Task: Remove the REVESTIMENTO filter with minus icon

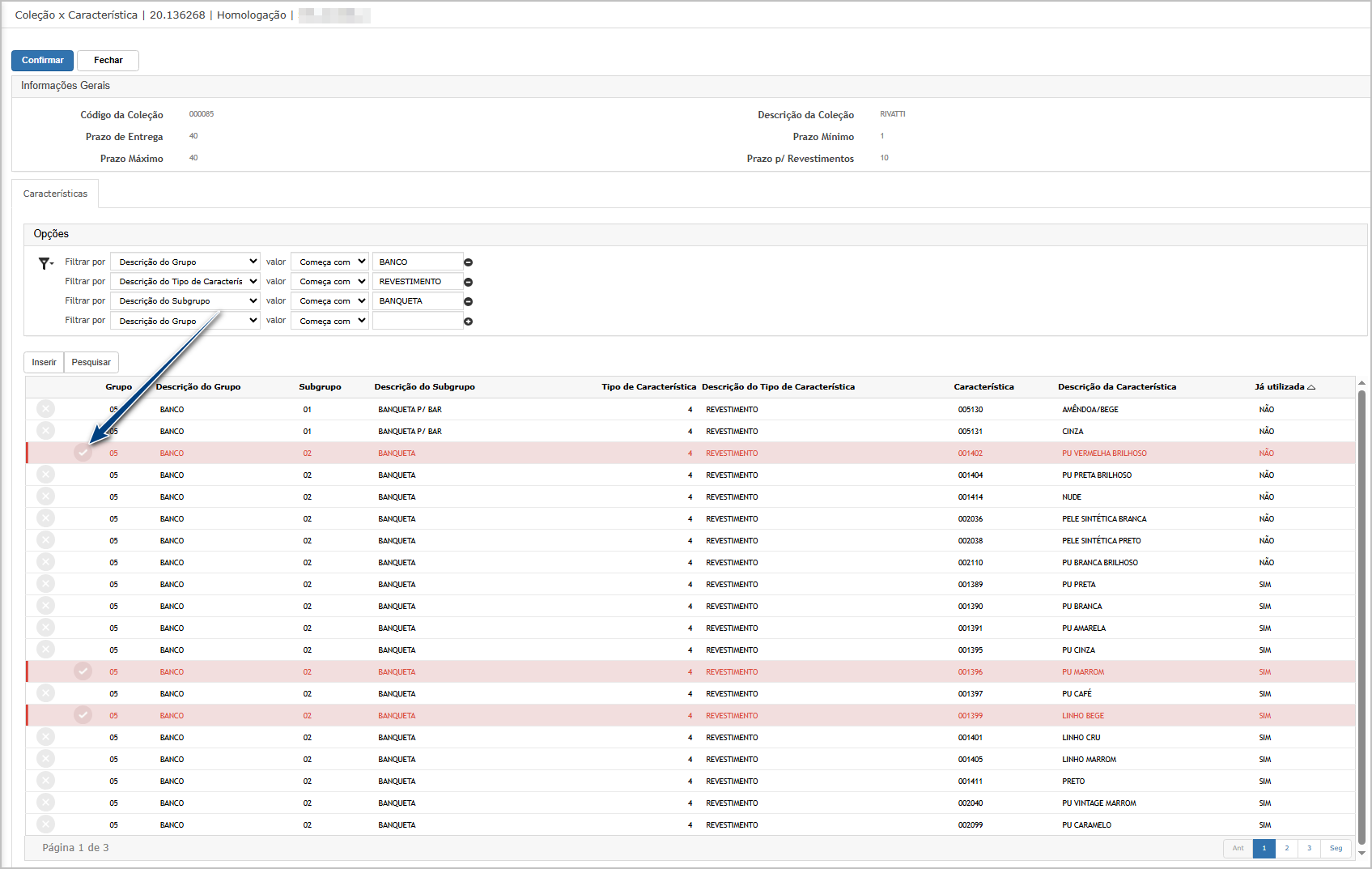Action: pyautogui.click(x=468, y=282)
